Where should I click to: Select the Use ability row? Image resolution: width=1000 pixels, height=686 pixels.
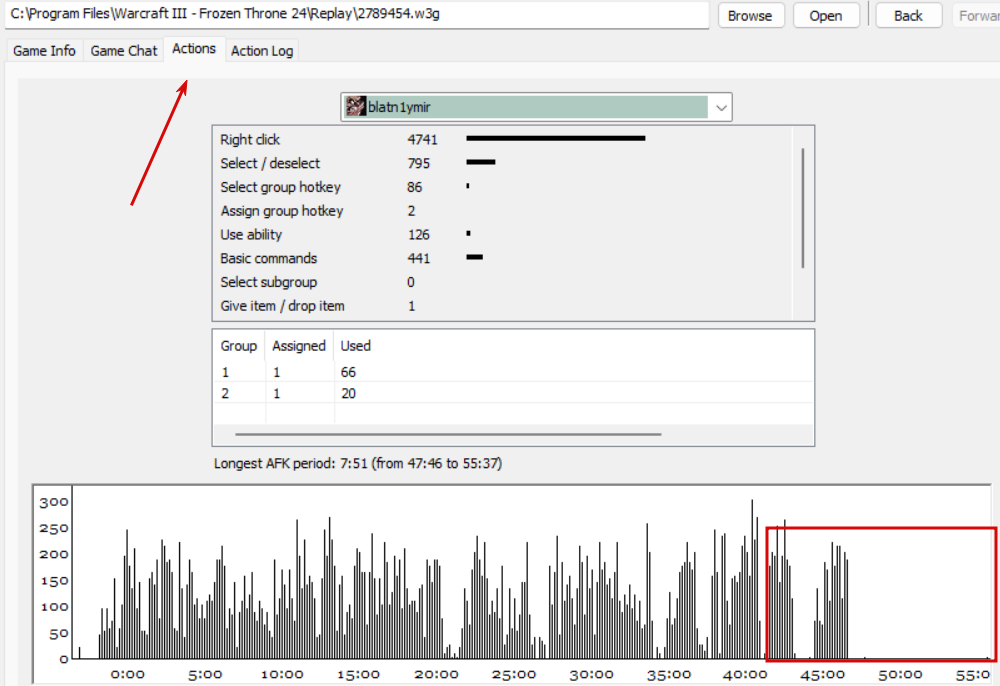coord(503,235)
